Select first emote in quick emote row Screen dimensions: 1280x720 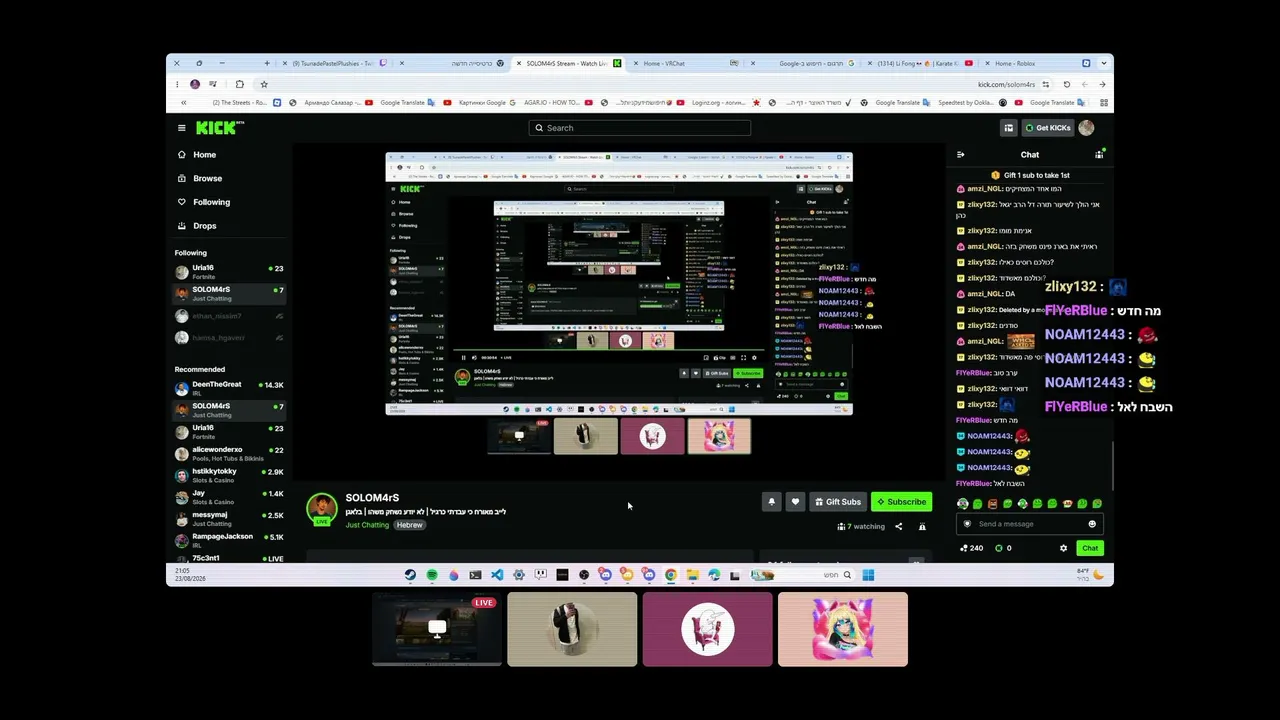click(962, 504)
